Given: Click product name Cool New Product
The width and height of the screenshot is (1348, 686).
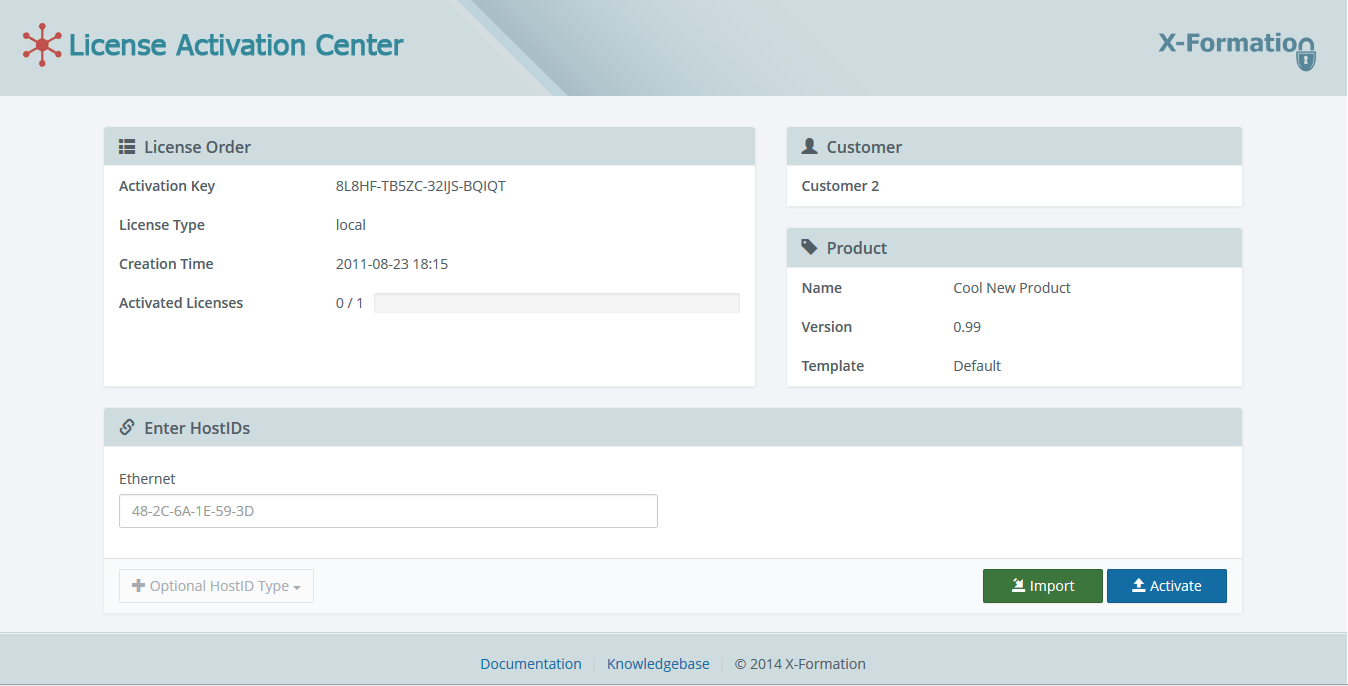Looking at the screenshot, I should pos(1012,288).
